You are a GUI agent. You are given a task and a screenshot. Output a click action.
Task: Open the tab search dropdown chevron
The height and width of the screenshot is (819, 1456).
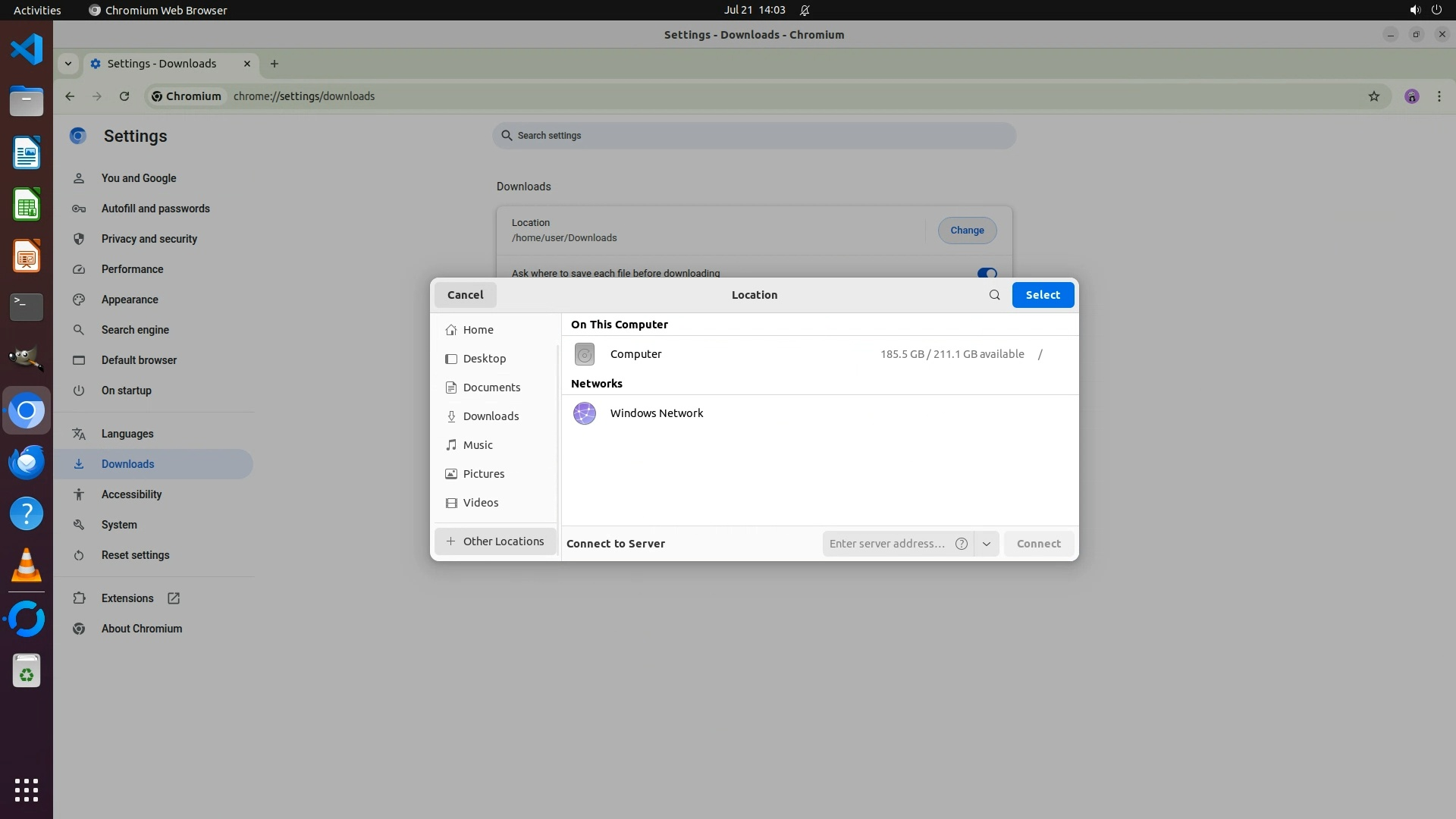pos(68,64)
